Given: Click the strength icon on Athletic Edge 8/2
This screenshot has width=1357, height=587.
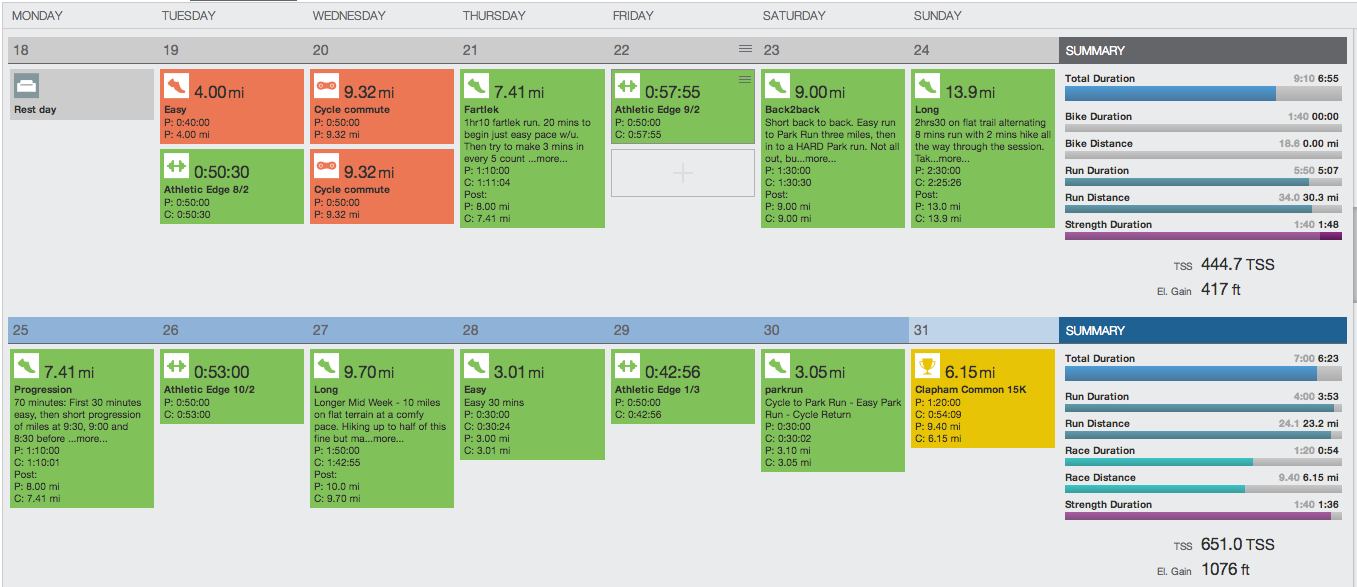Looking at the screenshot, I should [176, 166].
